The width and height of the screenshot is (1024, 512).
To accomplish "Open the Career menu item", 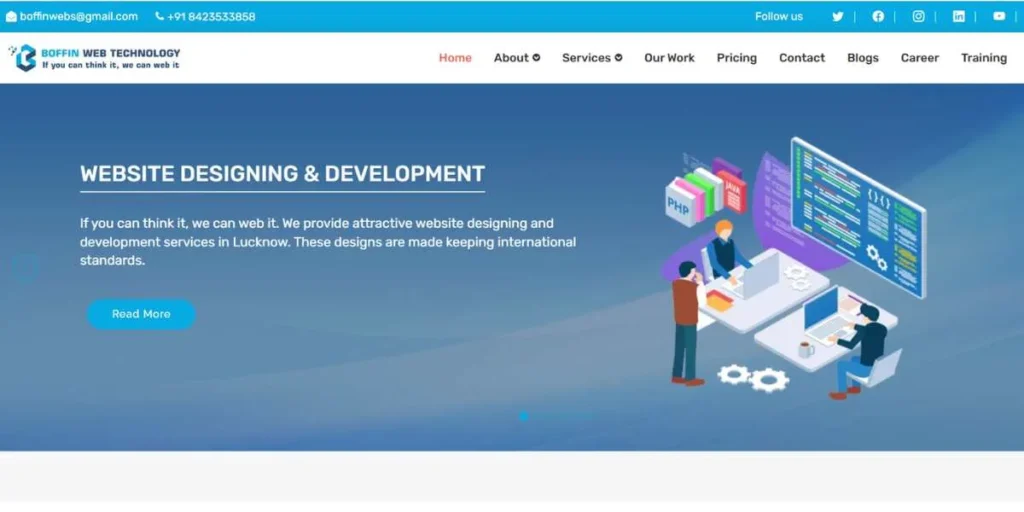I will coord(920,57).
